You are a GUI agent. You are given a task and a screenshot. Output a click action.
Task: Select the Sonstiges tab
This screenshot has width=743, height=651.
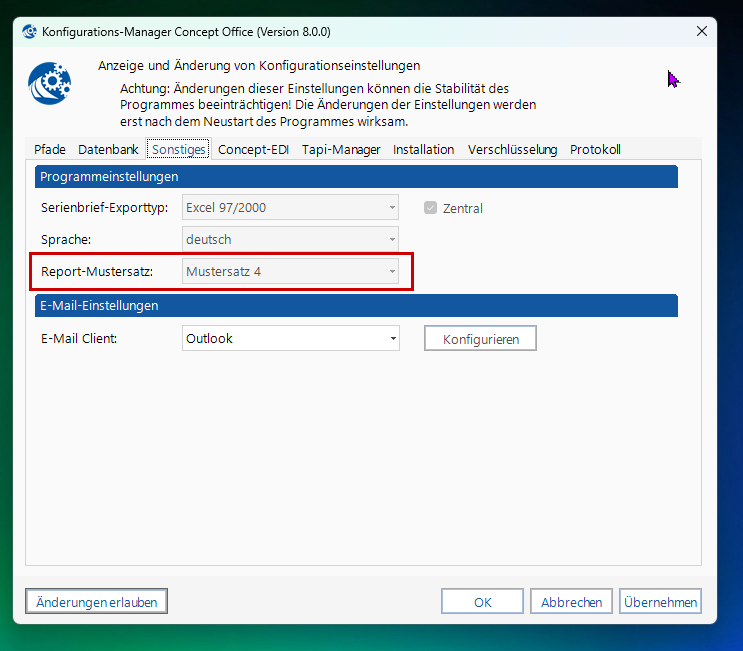[179, 150]
